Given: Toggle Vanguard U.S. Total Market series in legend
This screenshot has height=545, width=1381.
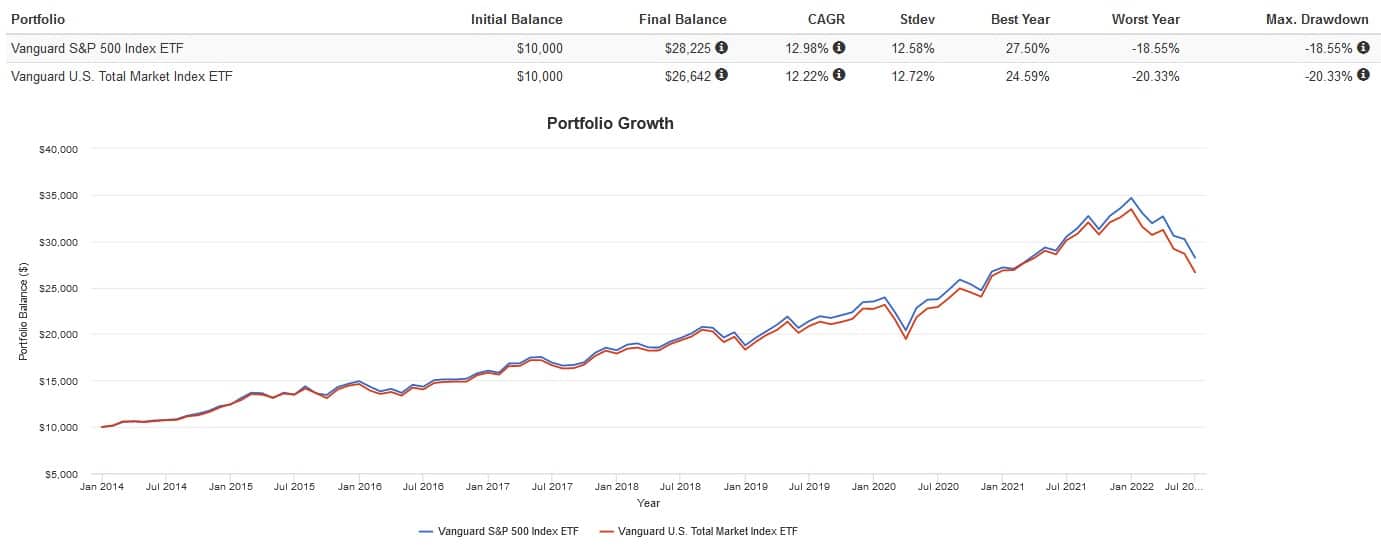Looking at the screenshot, I should pos(708,531).
